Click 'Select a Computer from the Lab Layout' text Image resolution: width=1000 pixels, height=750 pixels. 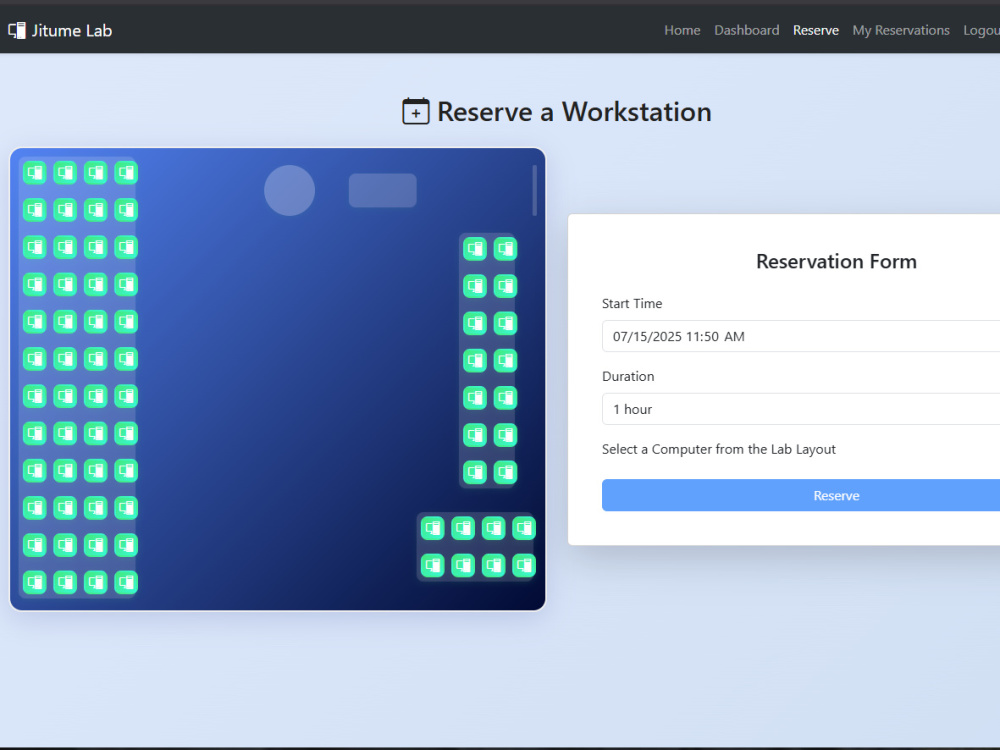point(719,449)
